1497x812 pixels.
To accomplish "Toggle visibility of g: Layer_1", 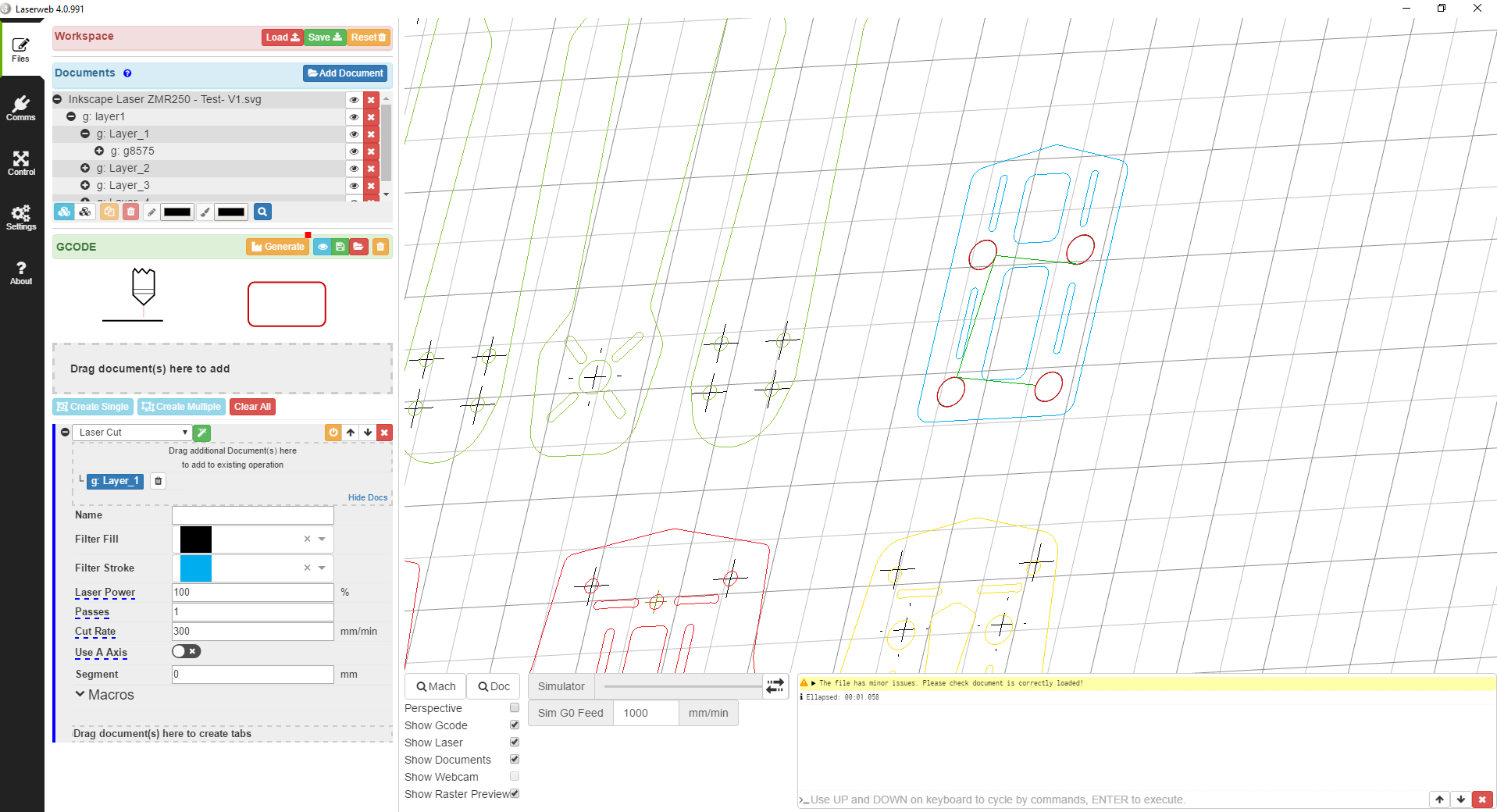I will pyautogui.click(x=354, y=134).
